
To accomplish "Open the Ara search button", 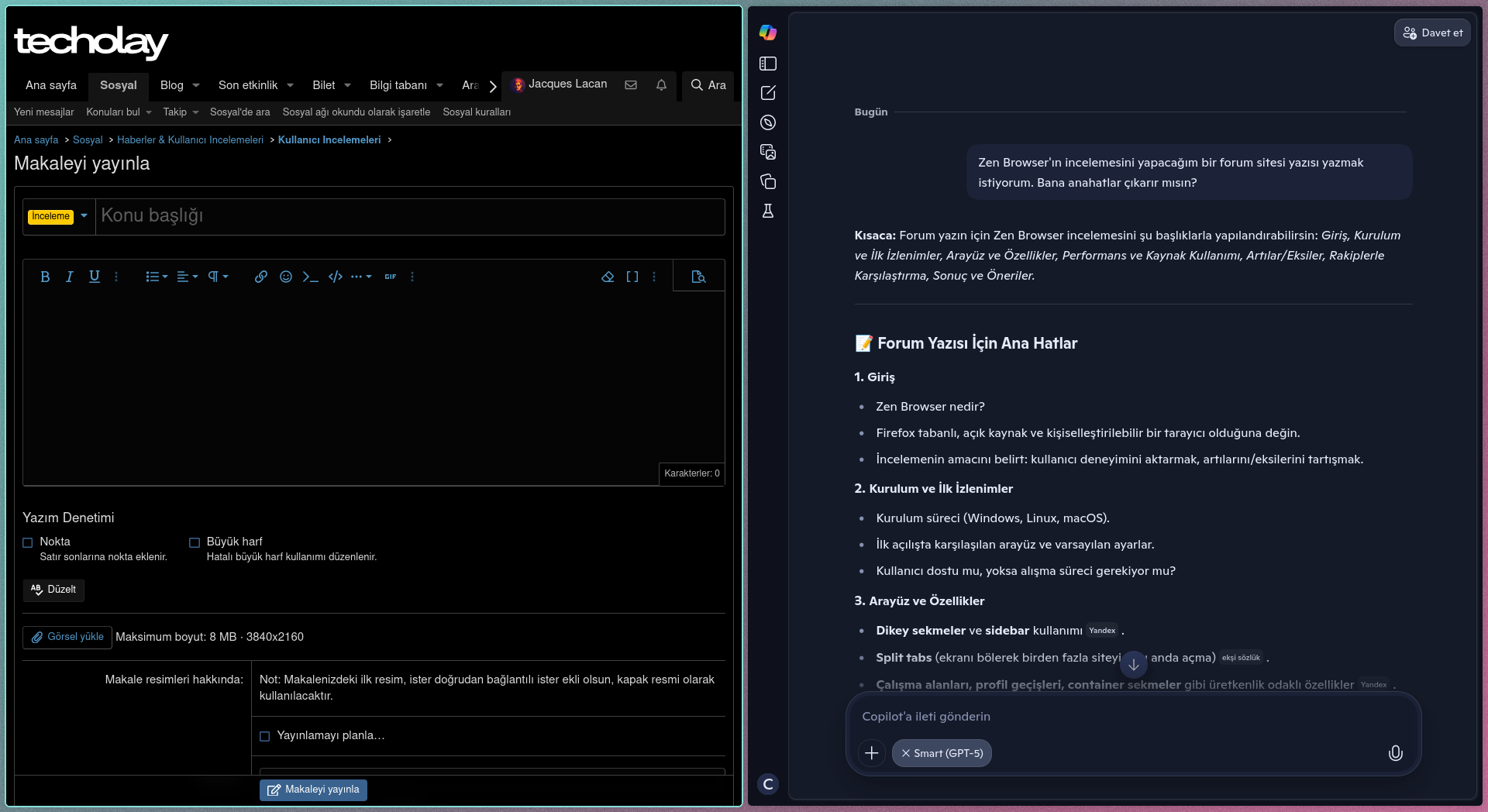I will coord(708,85).
